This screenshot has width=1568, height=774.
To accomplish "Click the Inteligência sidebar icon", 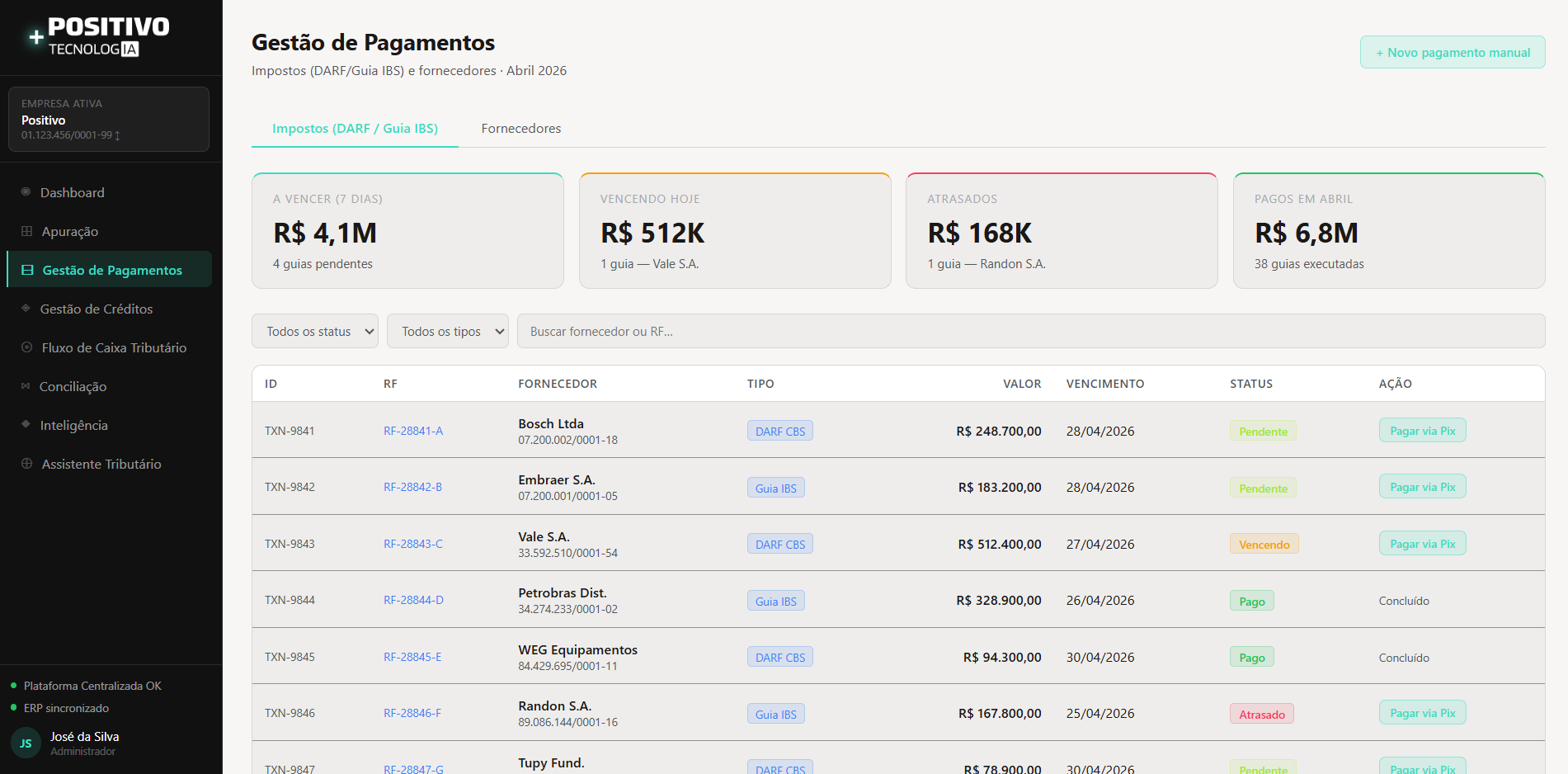I will coord(26,424).
